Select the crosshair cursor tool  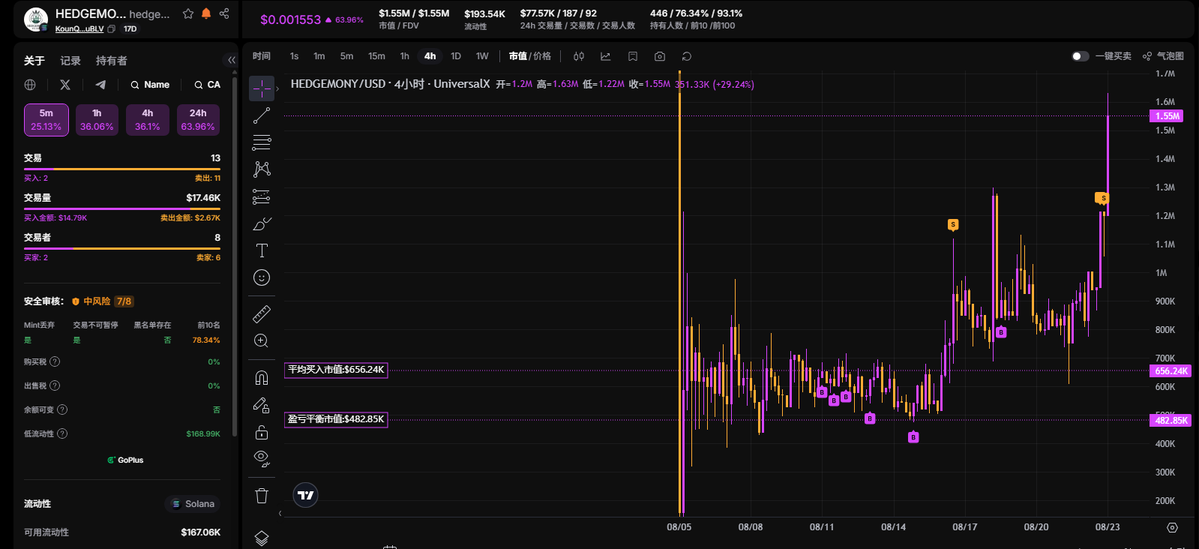click(262, 89)
